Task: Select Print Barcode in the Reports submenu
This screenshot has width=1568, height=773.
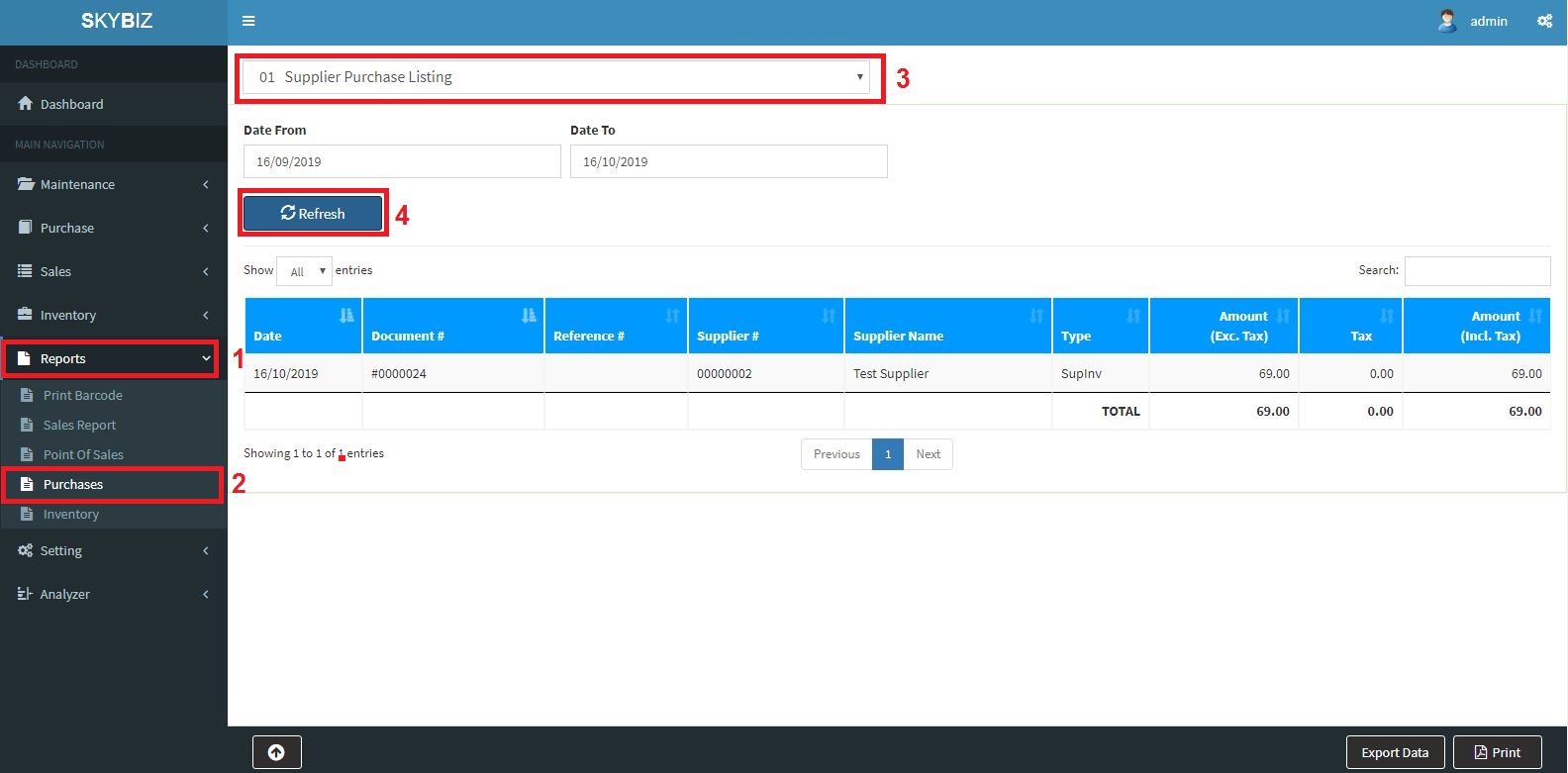Action: 82,395
